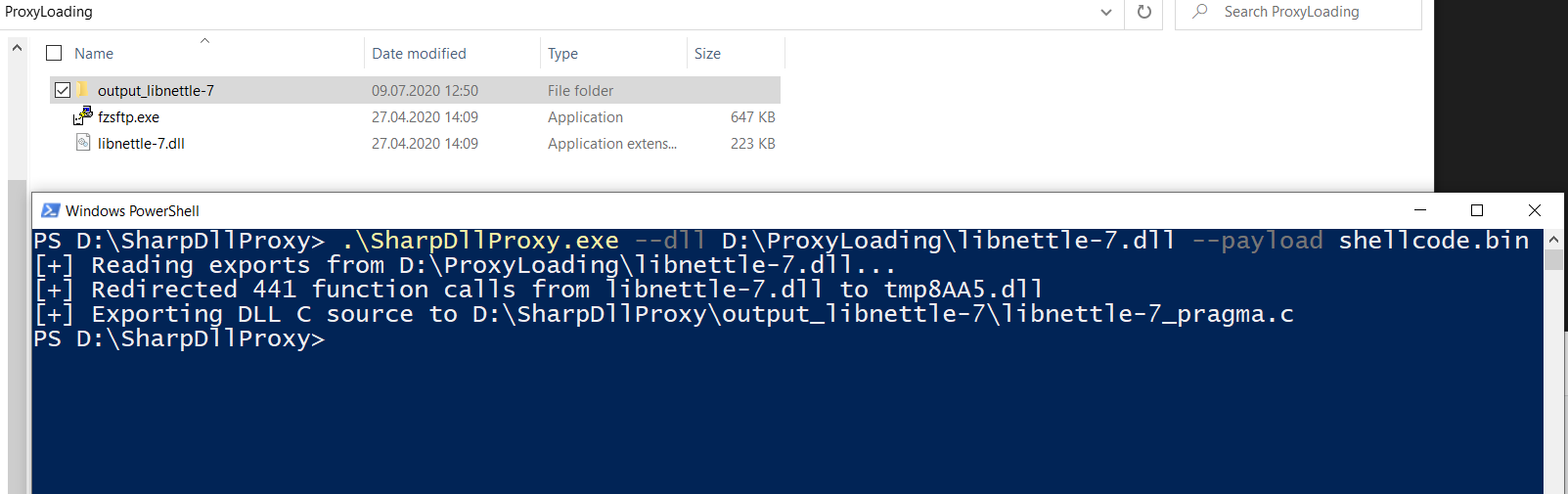Close the PowerShell window
Screen dimensions: 1568x494
[1535, 210]
